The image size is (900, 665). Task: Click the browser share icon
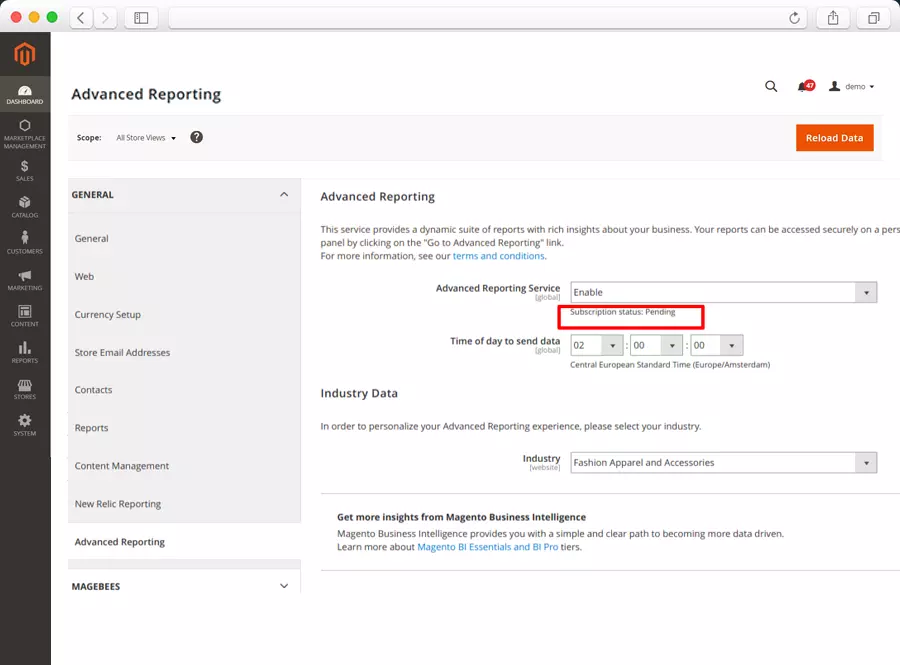833,18
